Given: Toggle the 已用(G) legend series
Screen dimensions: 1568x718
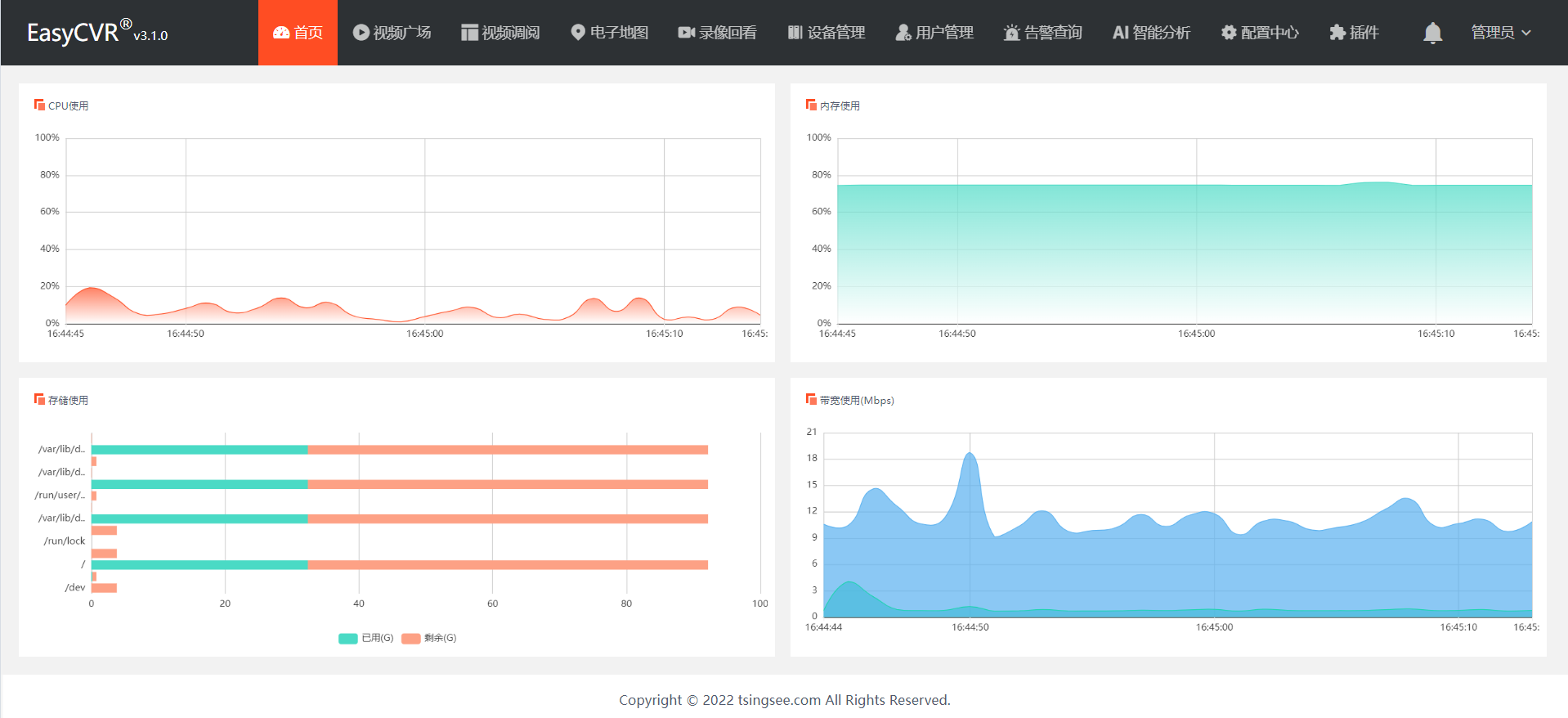Looking at the screenshot, I should [366, 638].
